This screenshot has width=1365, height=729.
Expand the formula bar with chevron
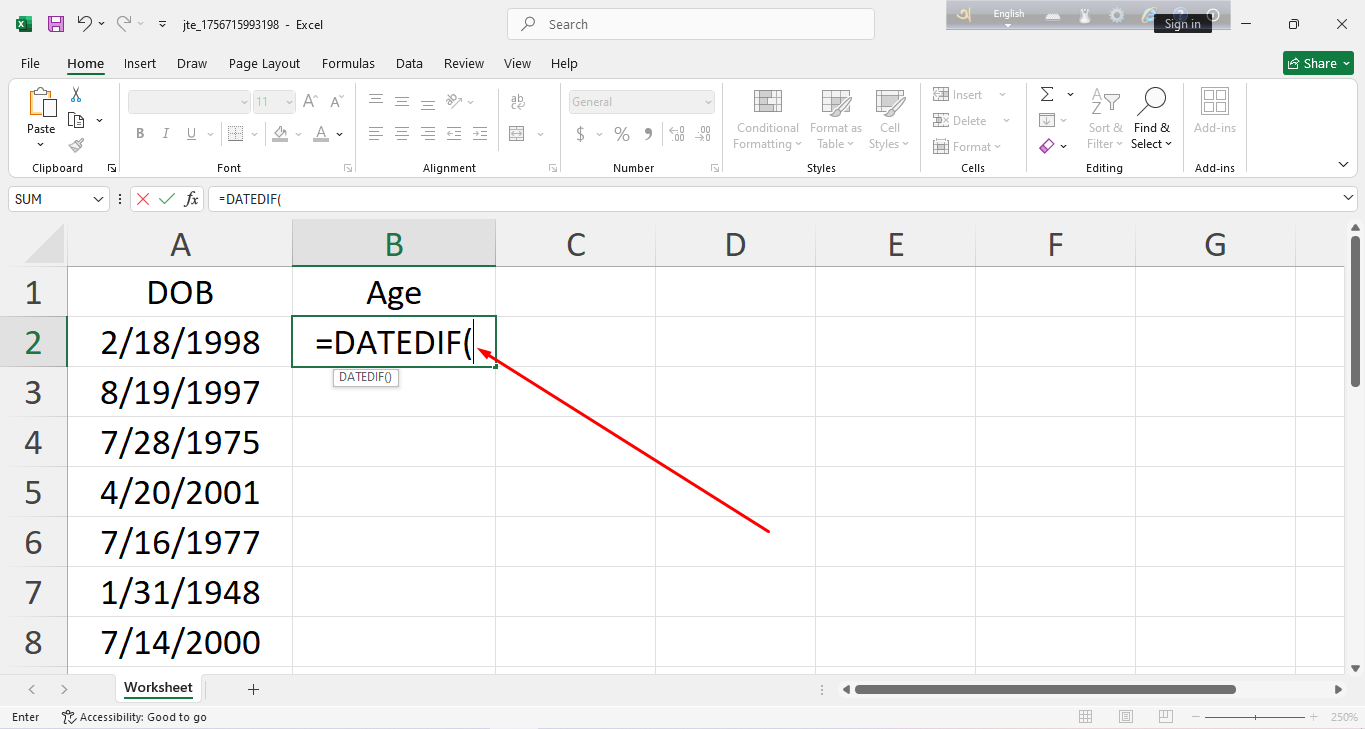click(x=1349, y=199)
